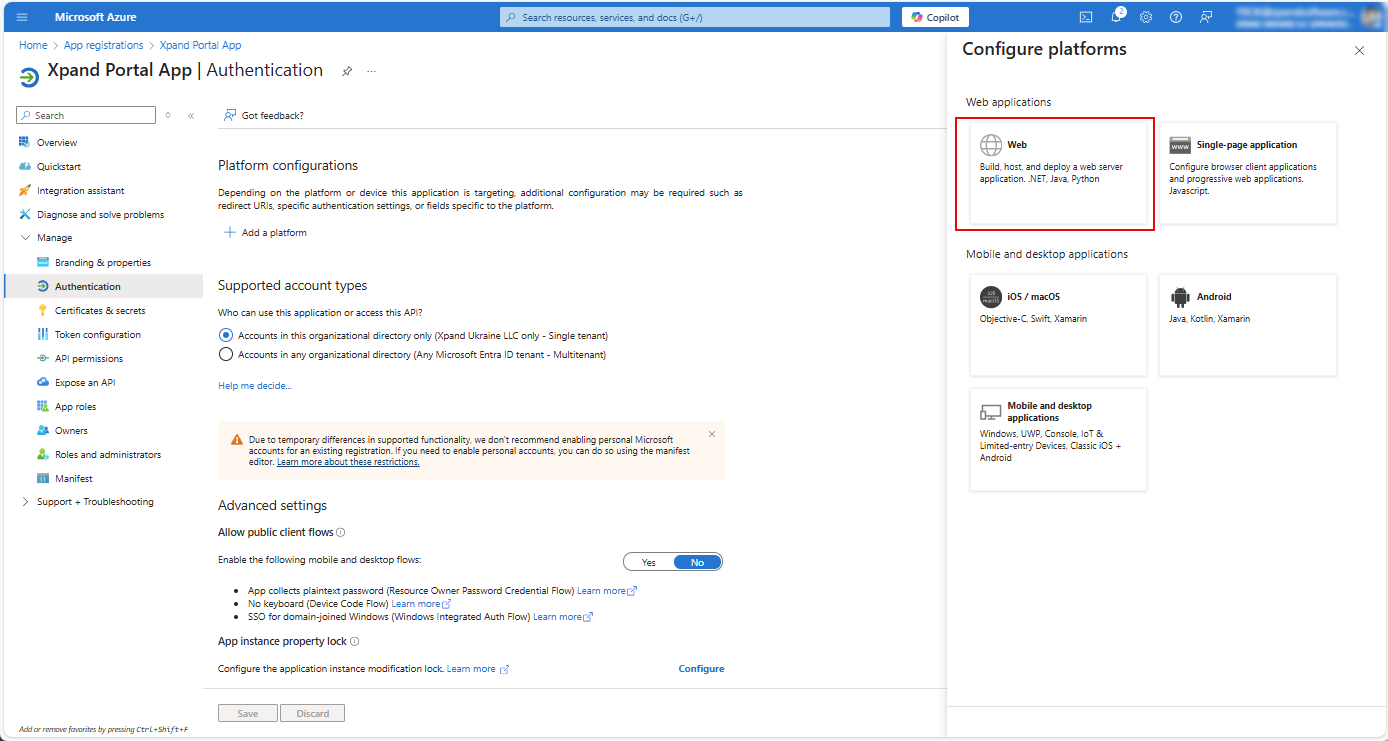
Task: Choose the Single-page application platform tile
Action: (x=1247, y=173)
